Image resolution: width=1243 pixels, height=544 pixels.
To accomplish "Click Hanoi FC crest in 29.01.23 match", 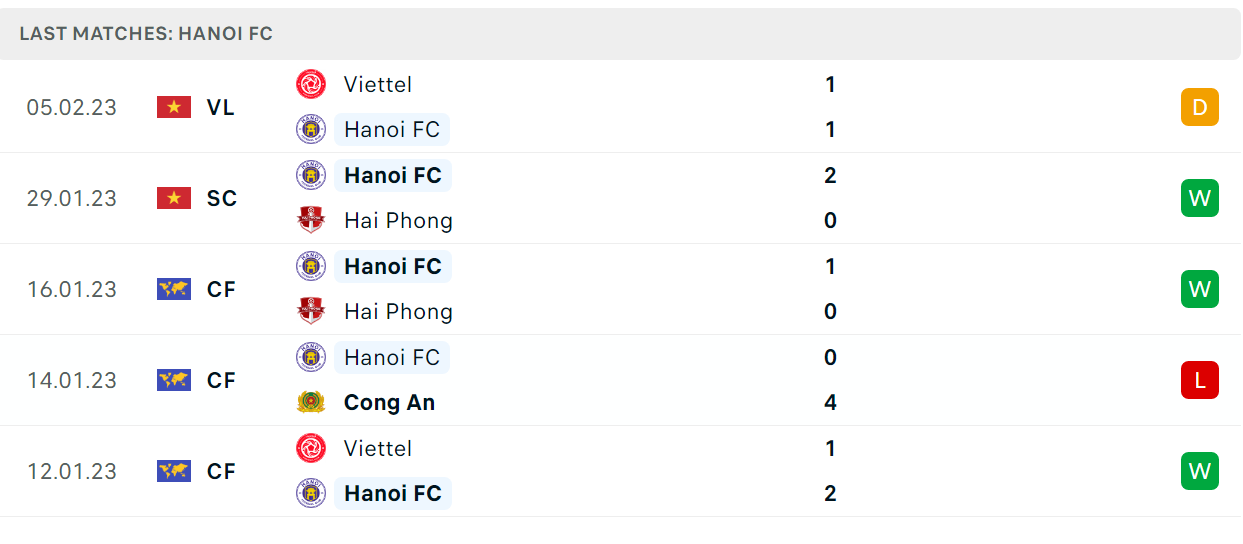I will [x=311, y=175].
